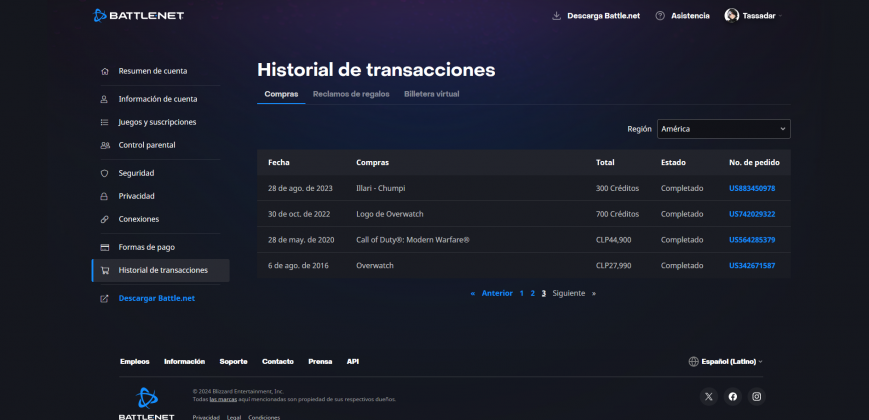Image resolution: width=869 pixels, height=420 pixels.
Task: Click Descargar Battle.net sidebar link
Action: [157, 298]
